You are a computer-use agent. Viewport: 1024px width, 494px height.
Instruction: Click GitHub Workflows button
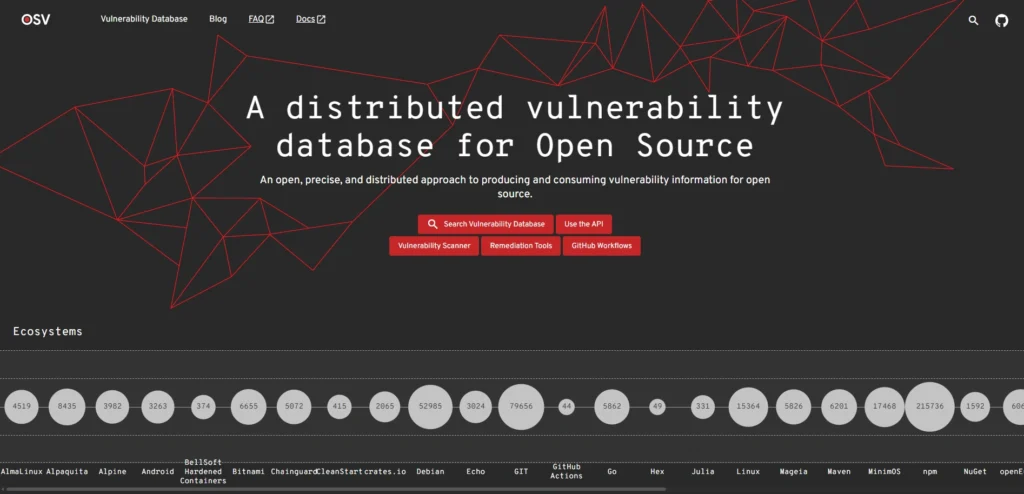601,246
